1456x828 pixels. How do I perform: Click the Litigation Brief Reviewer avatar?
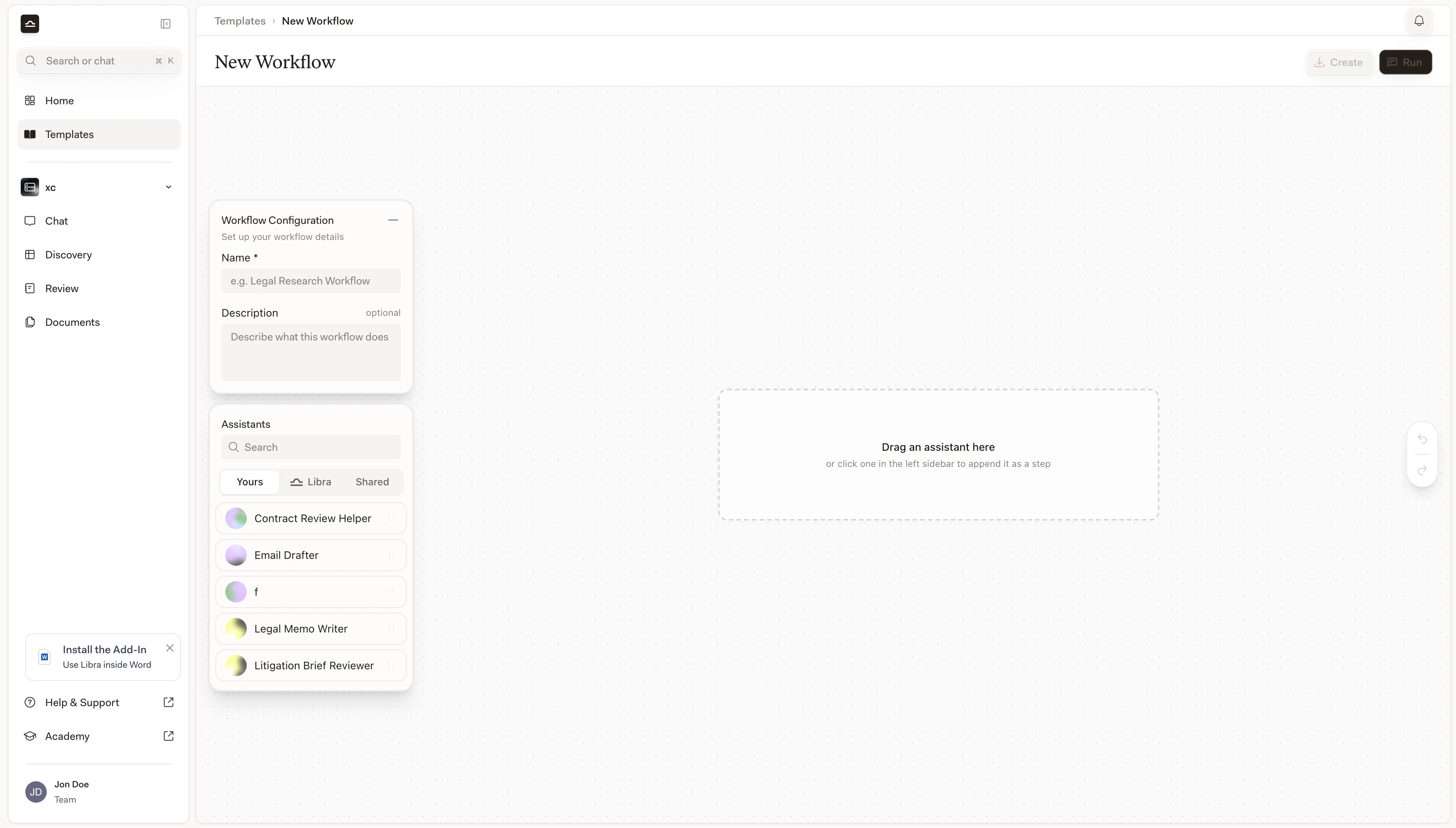pos(236,665)
